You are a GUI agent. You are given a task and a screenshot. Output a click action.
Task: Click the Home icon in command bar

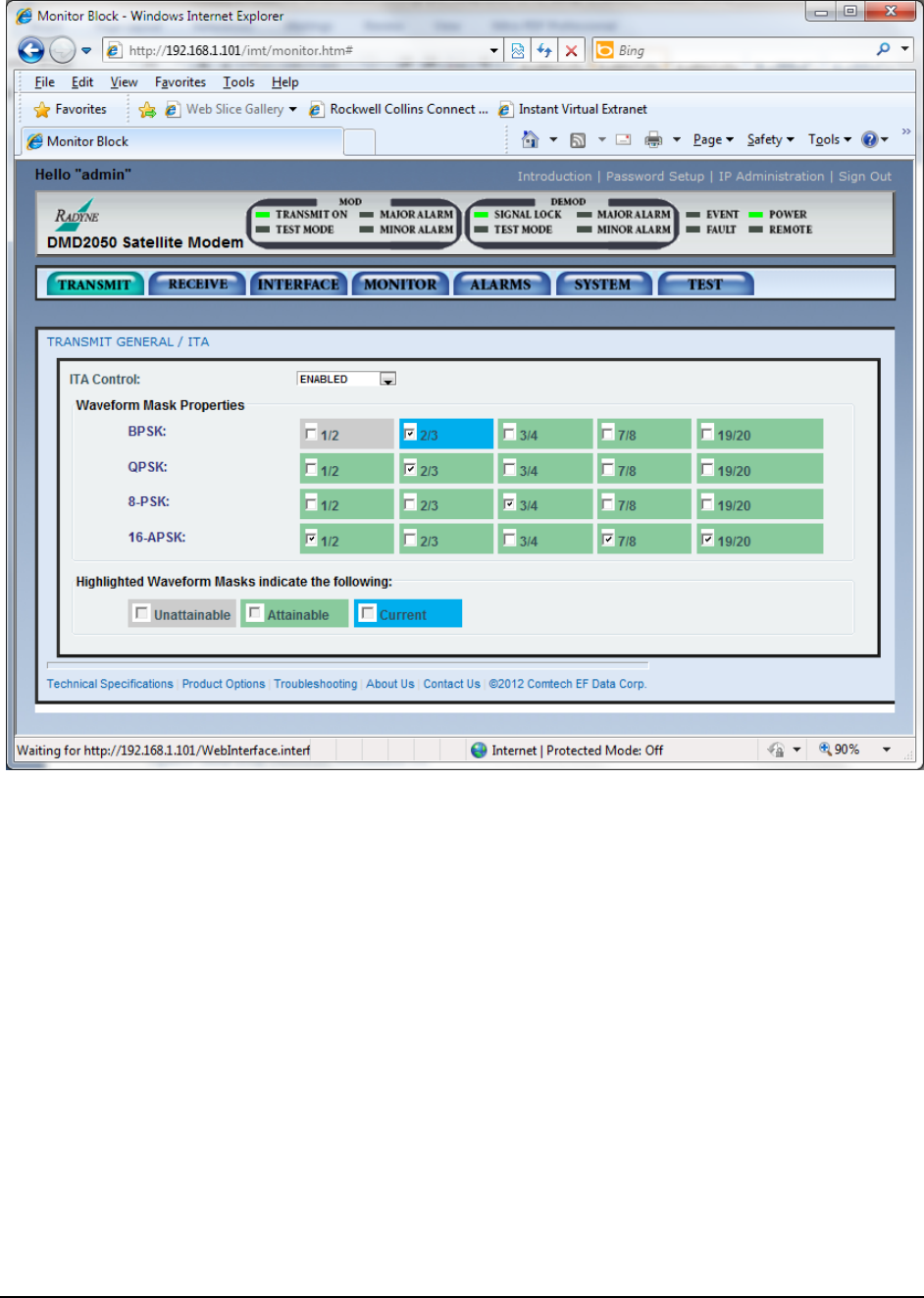[x=530, y=140]
